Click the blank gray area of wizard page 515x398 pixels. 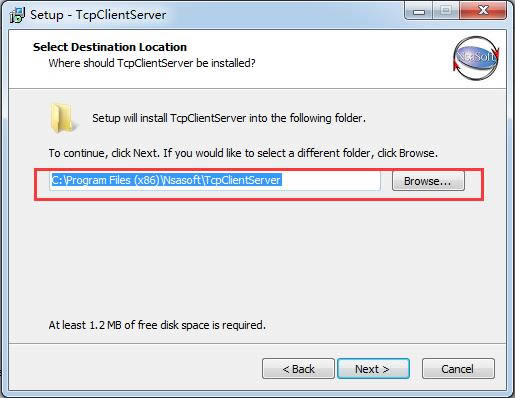point(257,260)
